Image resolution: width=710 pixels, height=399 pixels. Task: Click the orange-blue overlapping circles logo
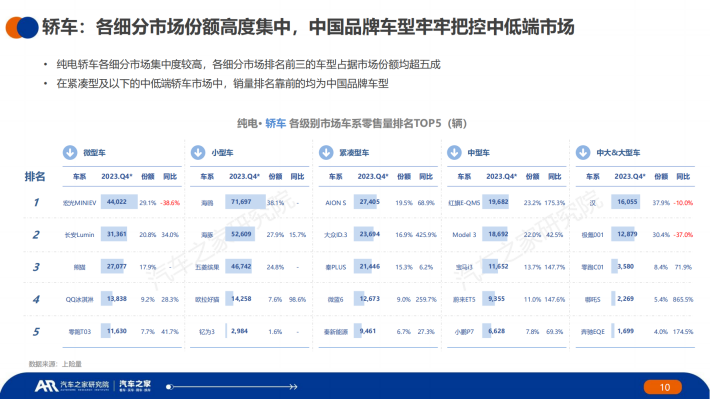(x=21, y=27)
